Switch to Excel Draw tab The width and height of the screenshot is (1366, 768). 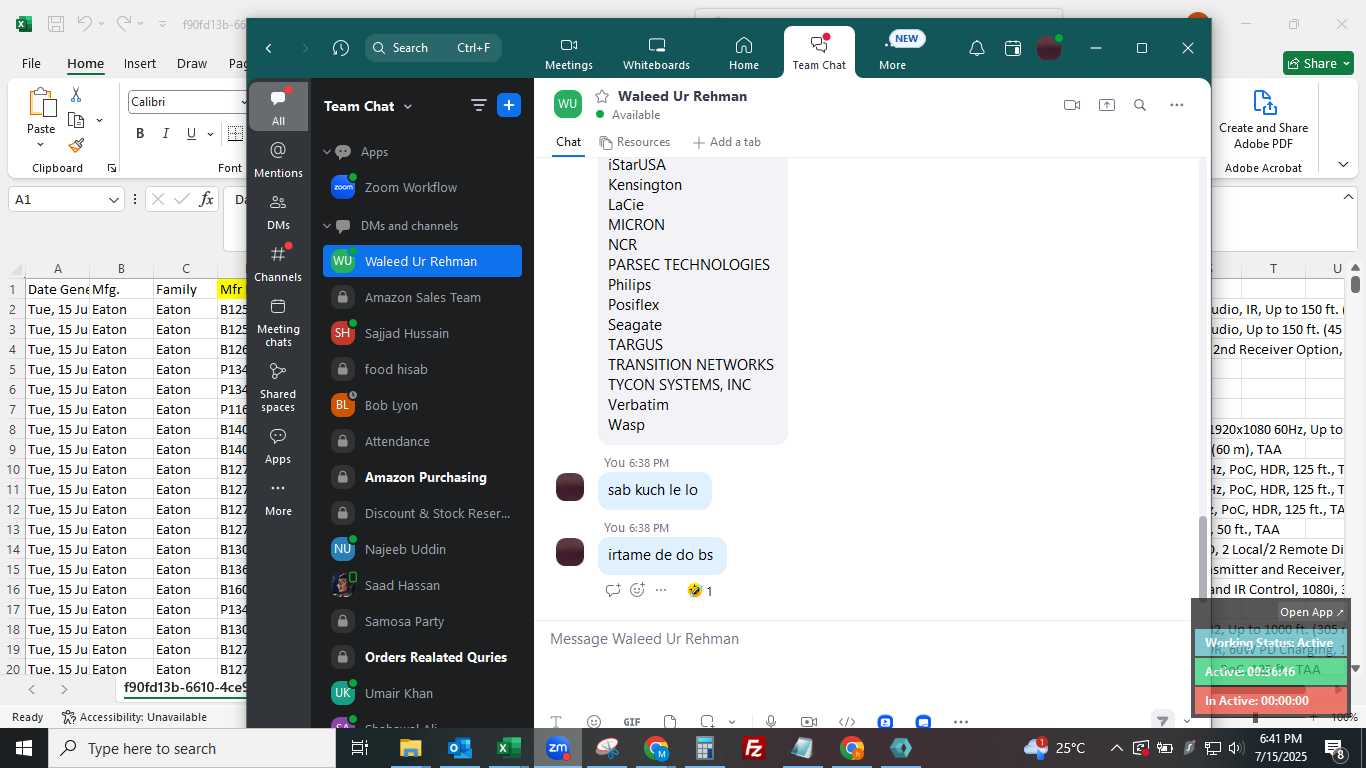point(192,63)
